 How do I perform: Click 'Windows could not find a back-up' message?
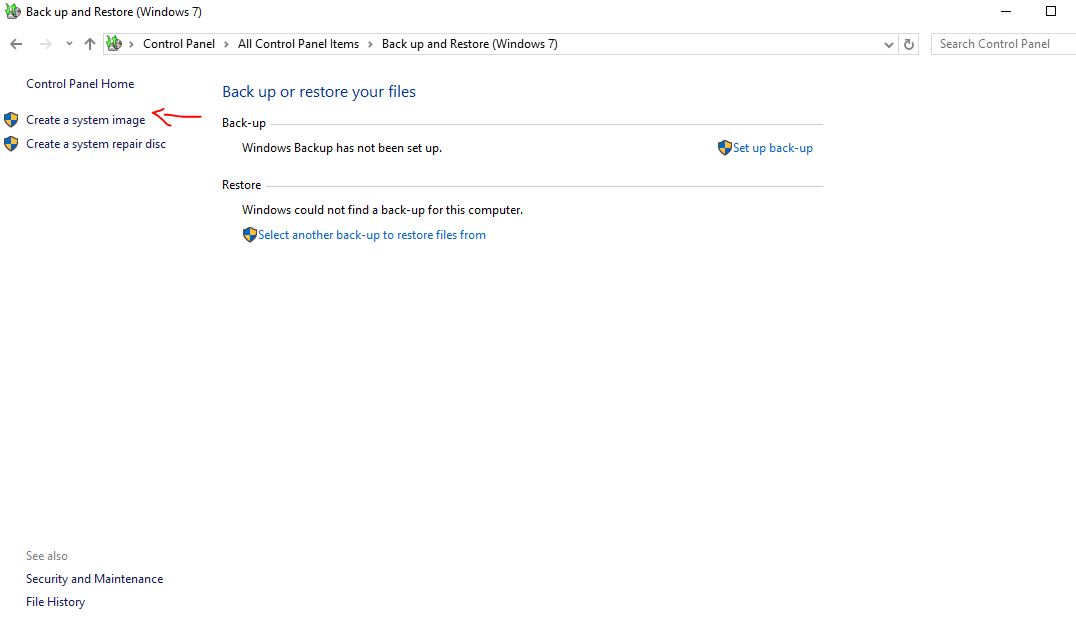[x=382, y=210]
